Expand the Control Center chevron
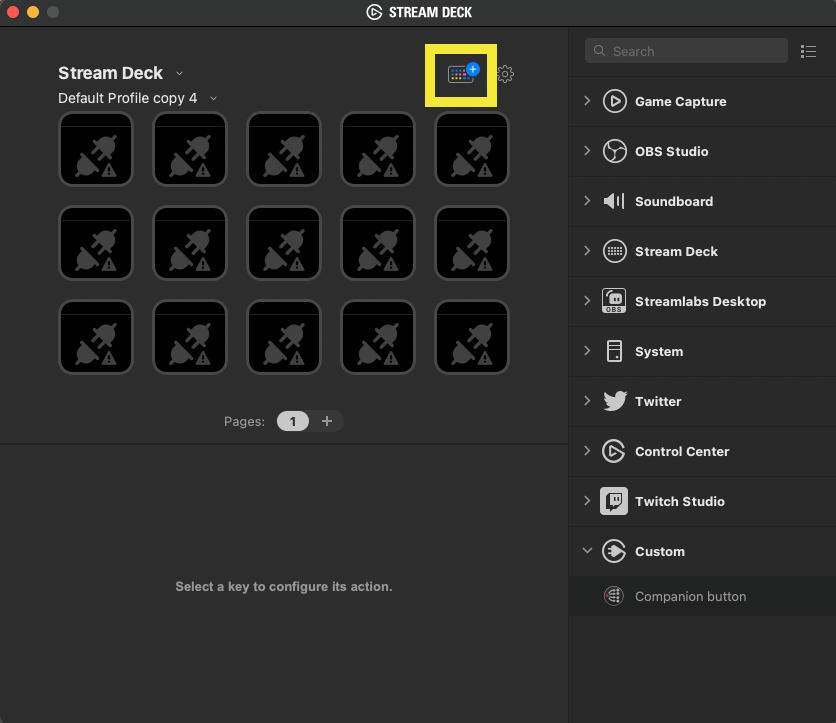The height and width of the screenshot is (723, 836). (x=587, y=451)
